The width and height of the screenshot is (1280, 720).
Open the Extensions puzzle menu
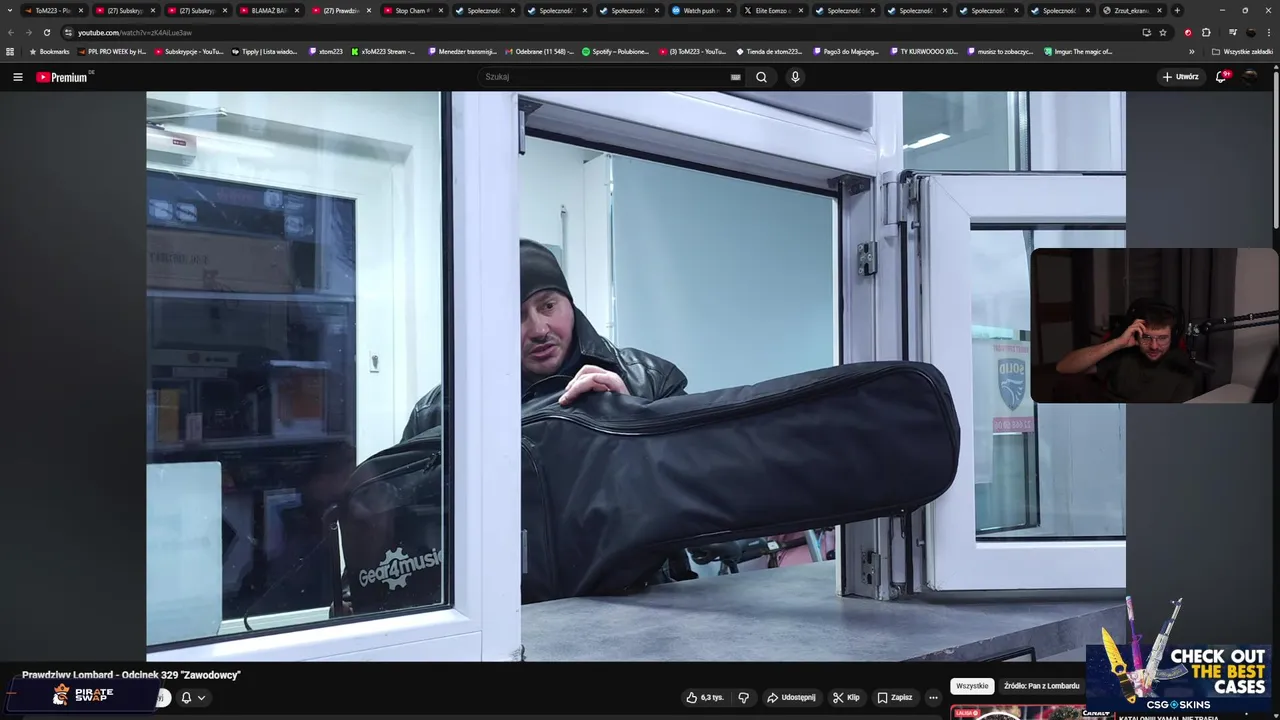[1206, 32]
